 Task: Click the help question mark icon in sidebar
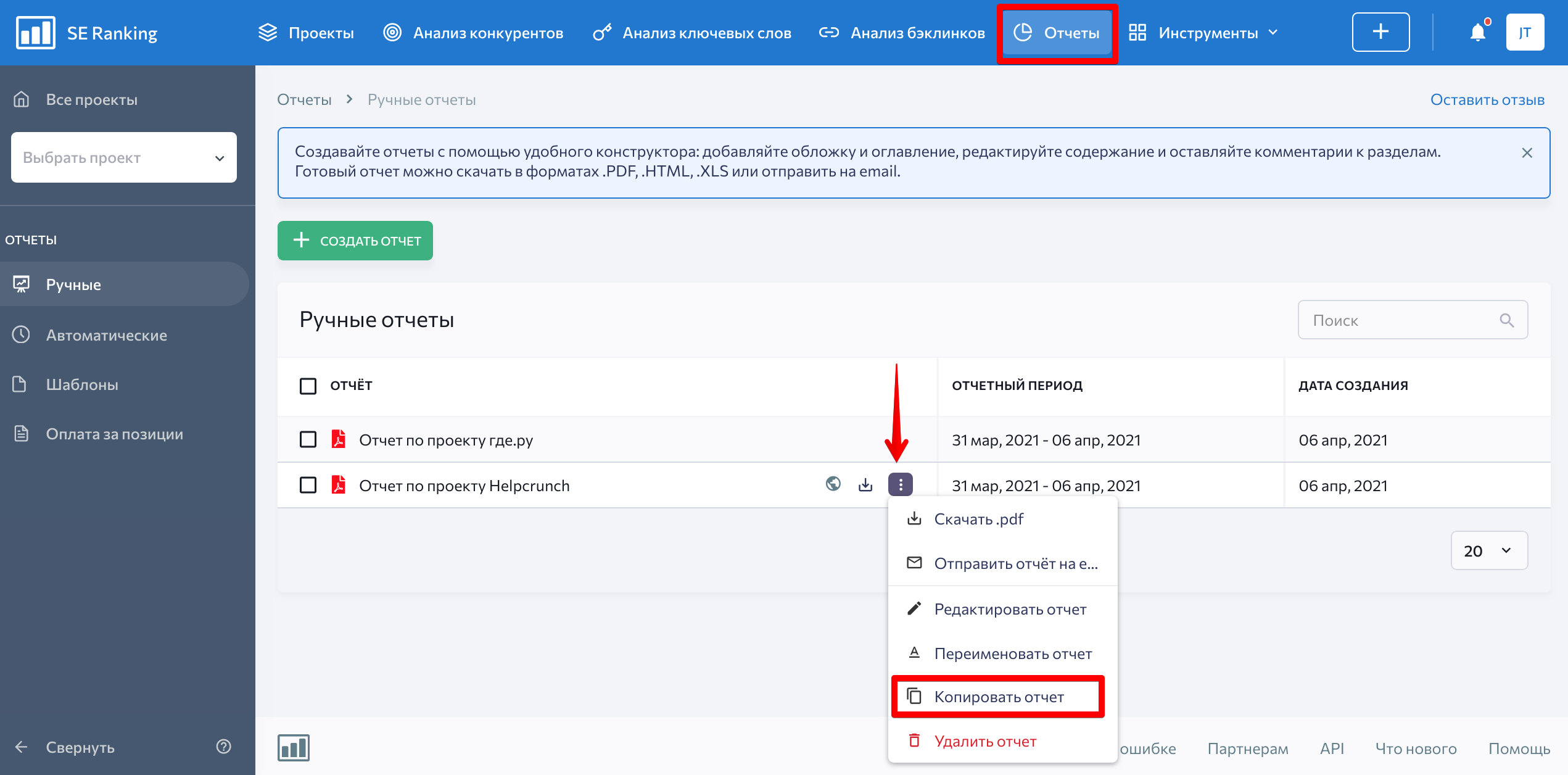coord(224,747)
